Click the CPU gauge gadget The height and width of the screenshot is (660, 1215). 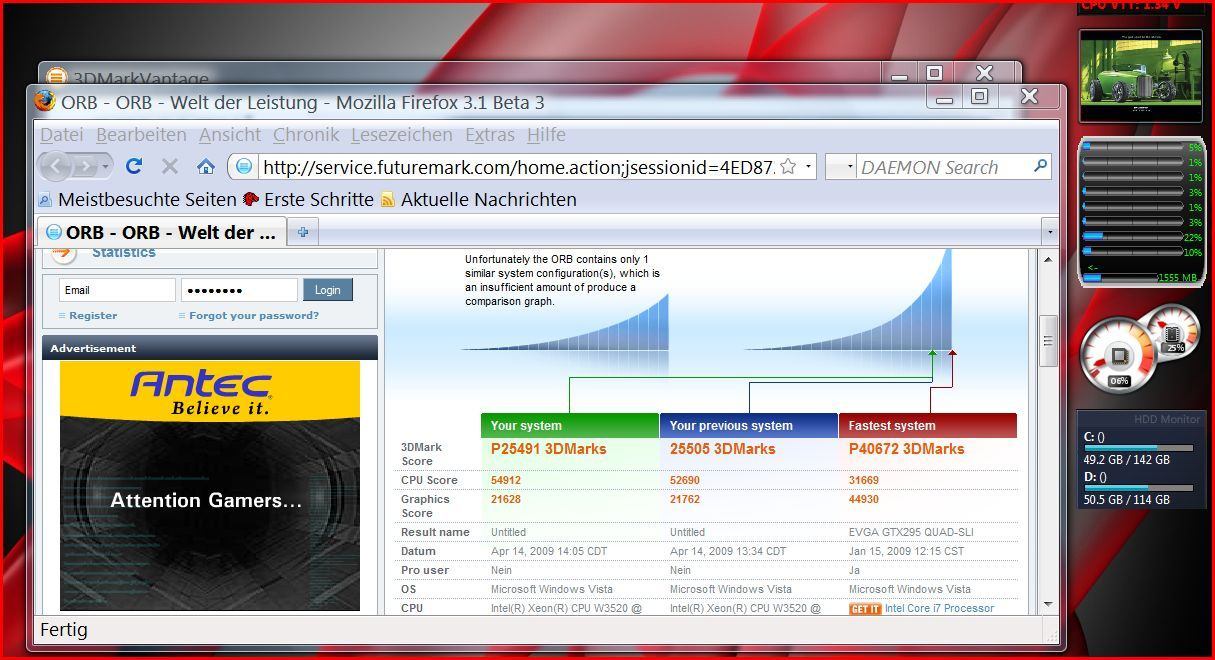pos(1119,355)
